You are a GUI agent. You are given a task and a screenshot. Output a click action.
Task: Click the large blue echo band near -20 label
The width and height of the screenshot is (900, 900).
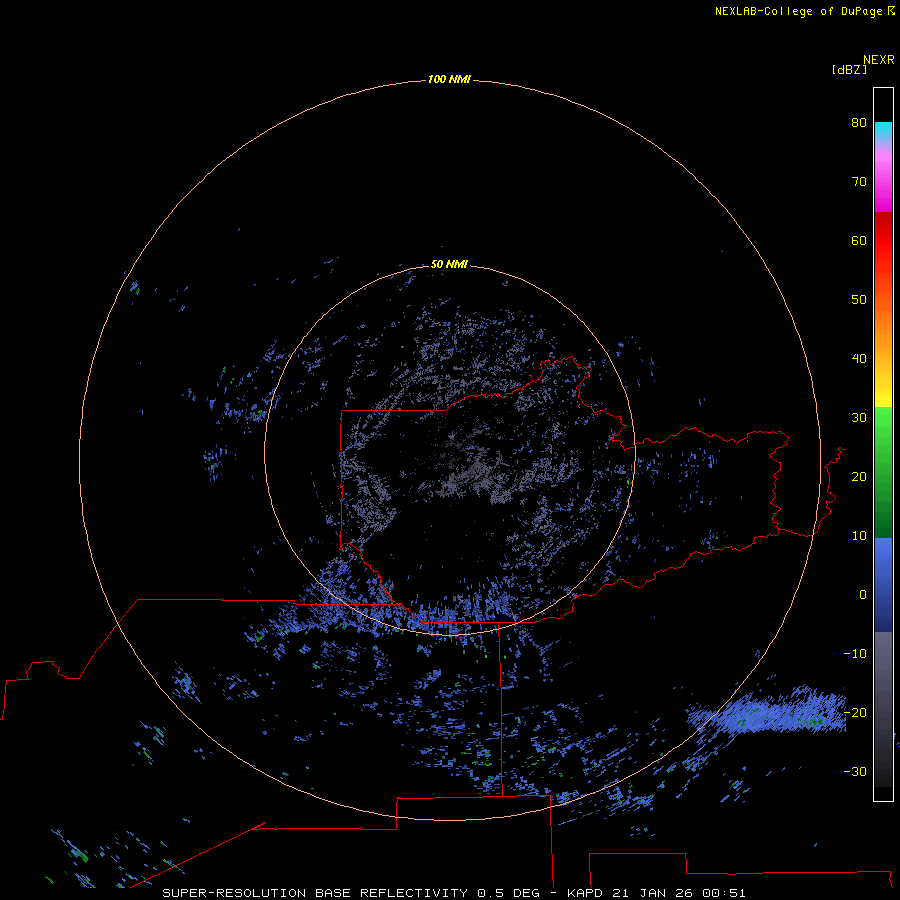(769, 712)
